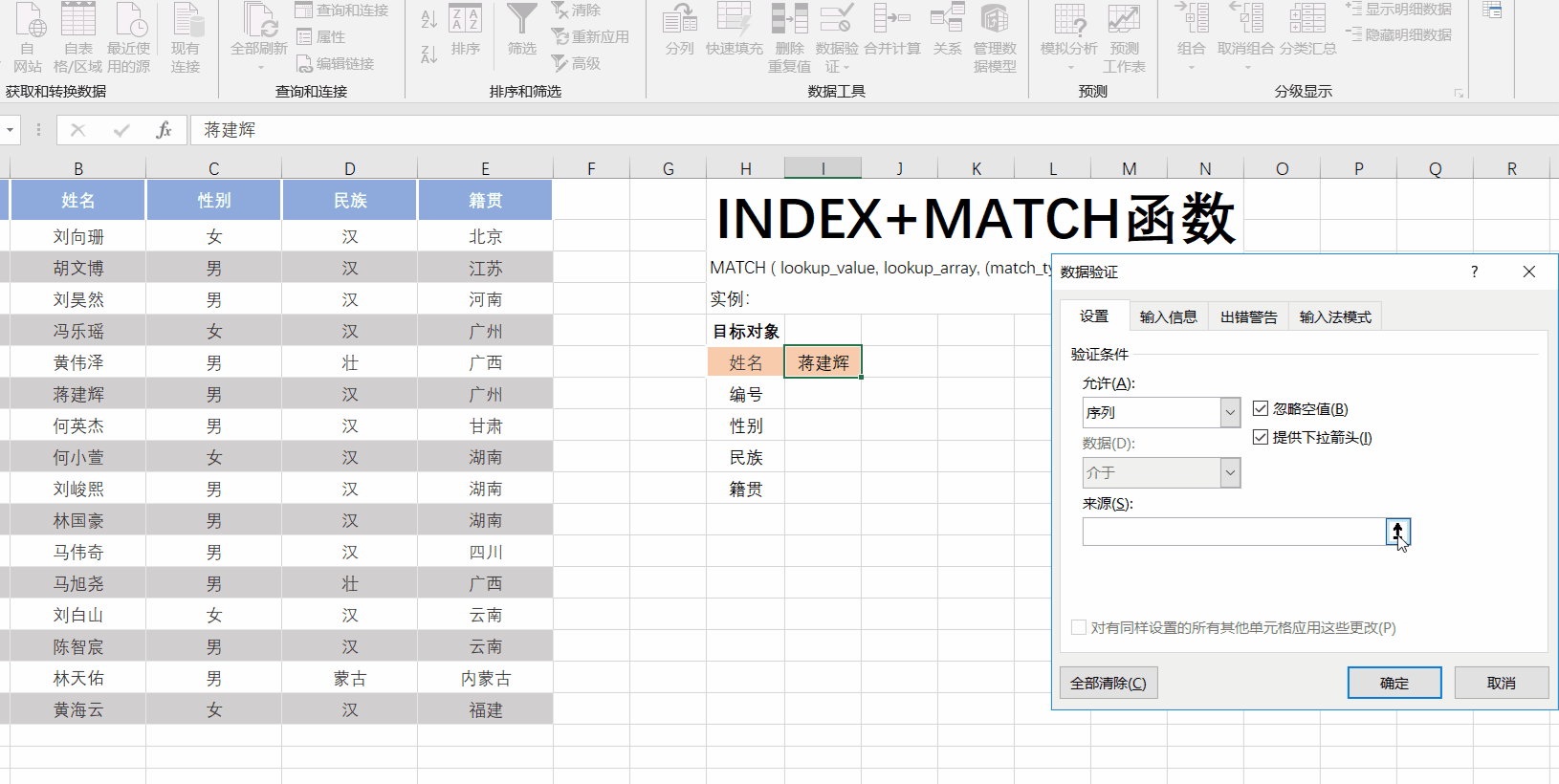Select the cell containing 刘向珊

[78, 236]
